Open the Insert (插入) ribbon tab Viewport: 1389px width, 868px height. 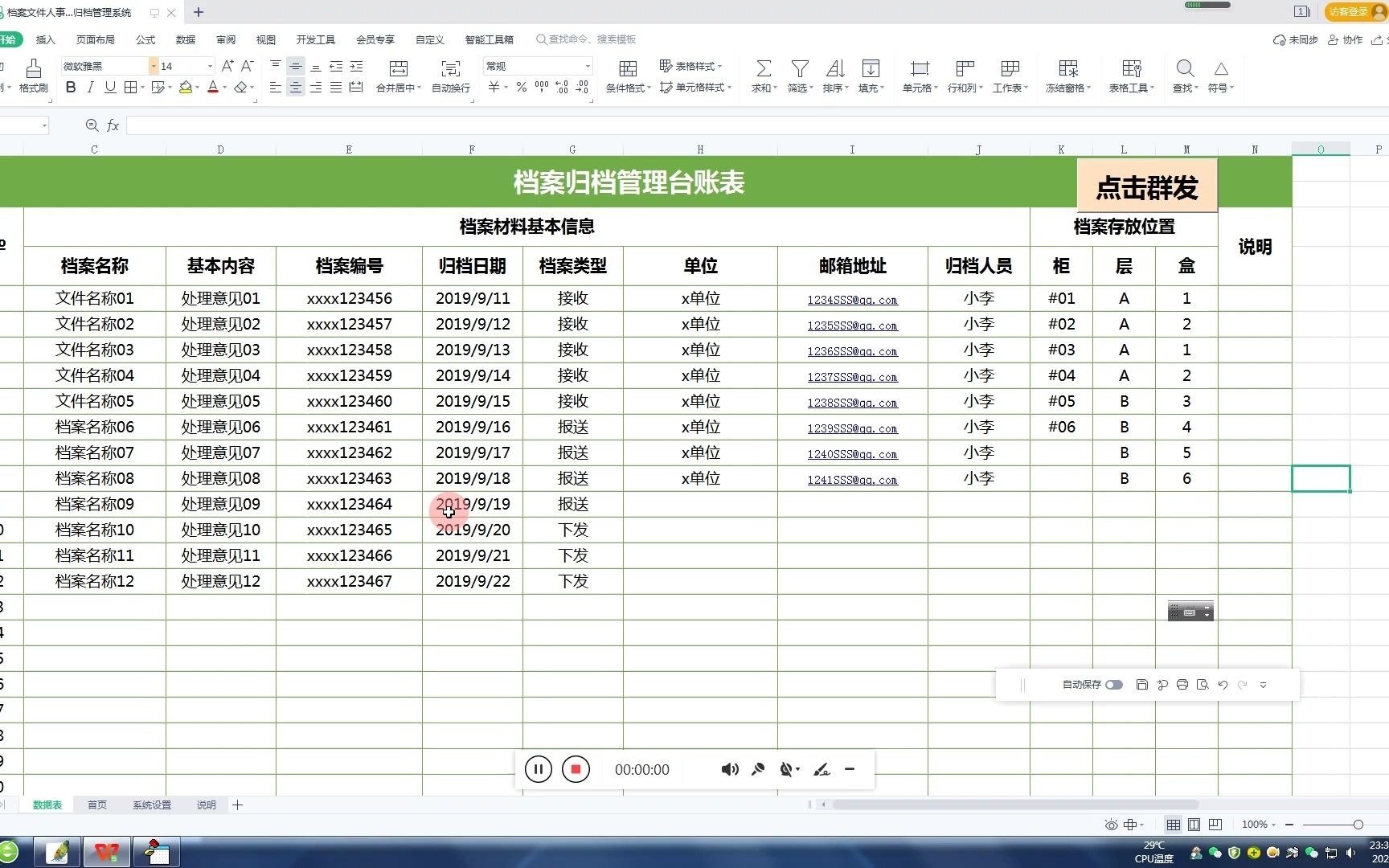click(x=46, y=39)
